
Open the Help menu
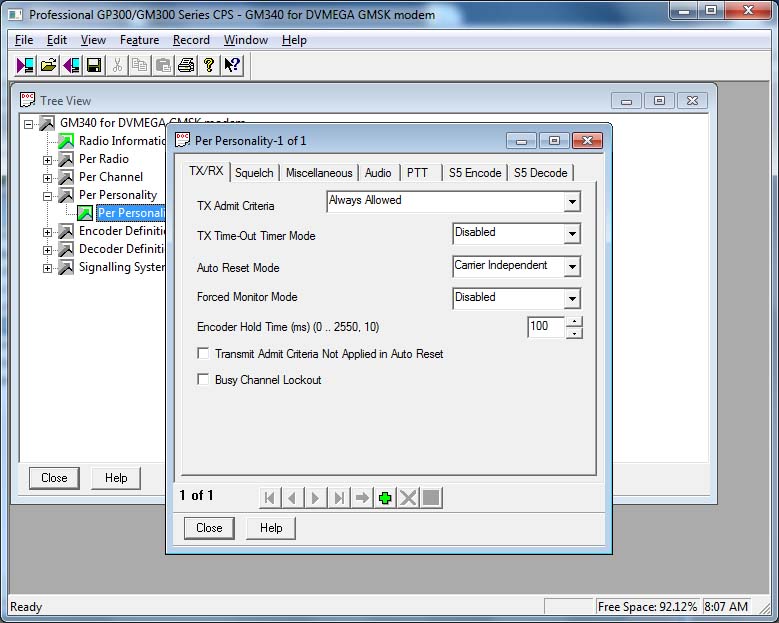coord(294,40)
